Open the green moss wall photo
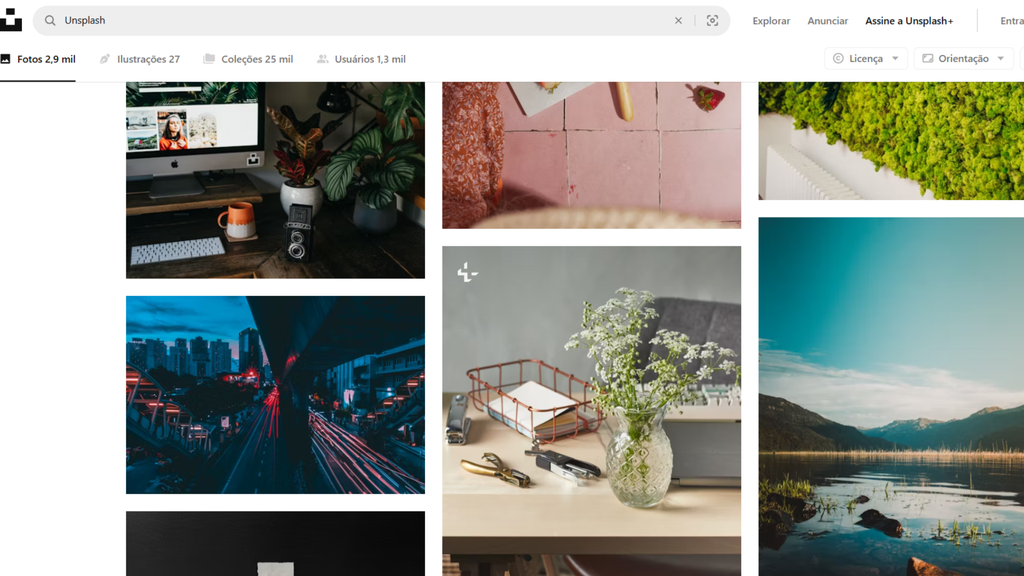This screenshot has height=576, width=1024. coord(891,141)
